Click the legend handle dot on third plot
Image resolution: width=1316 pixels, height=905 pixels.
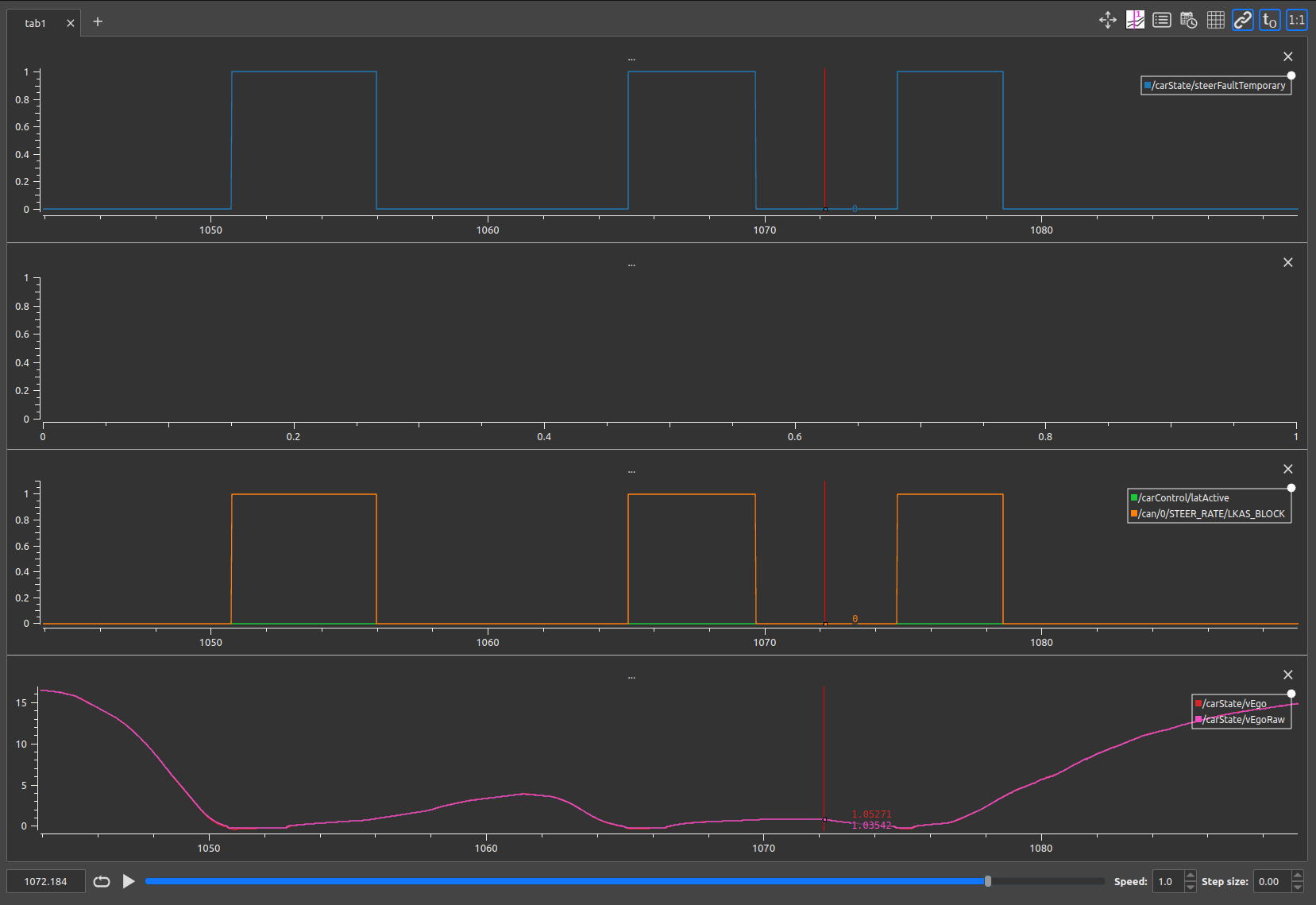tap(1291, 488)
